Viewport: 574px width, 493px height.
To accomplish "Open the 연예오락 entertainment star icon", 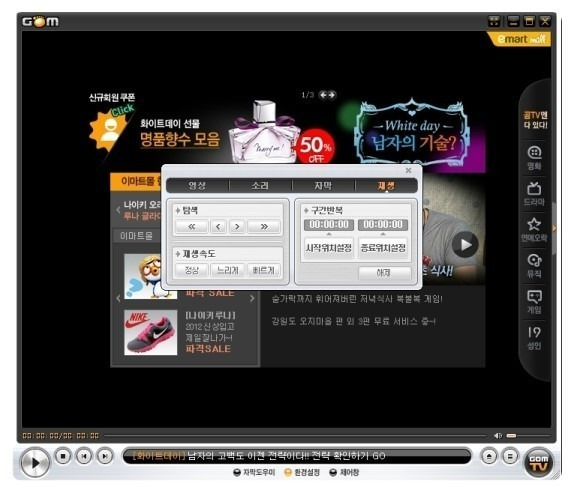I will click(534, 229).
